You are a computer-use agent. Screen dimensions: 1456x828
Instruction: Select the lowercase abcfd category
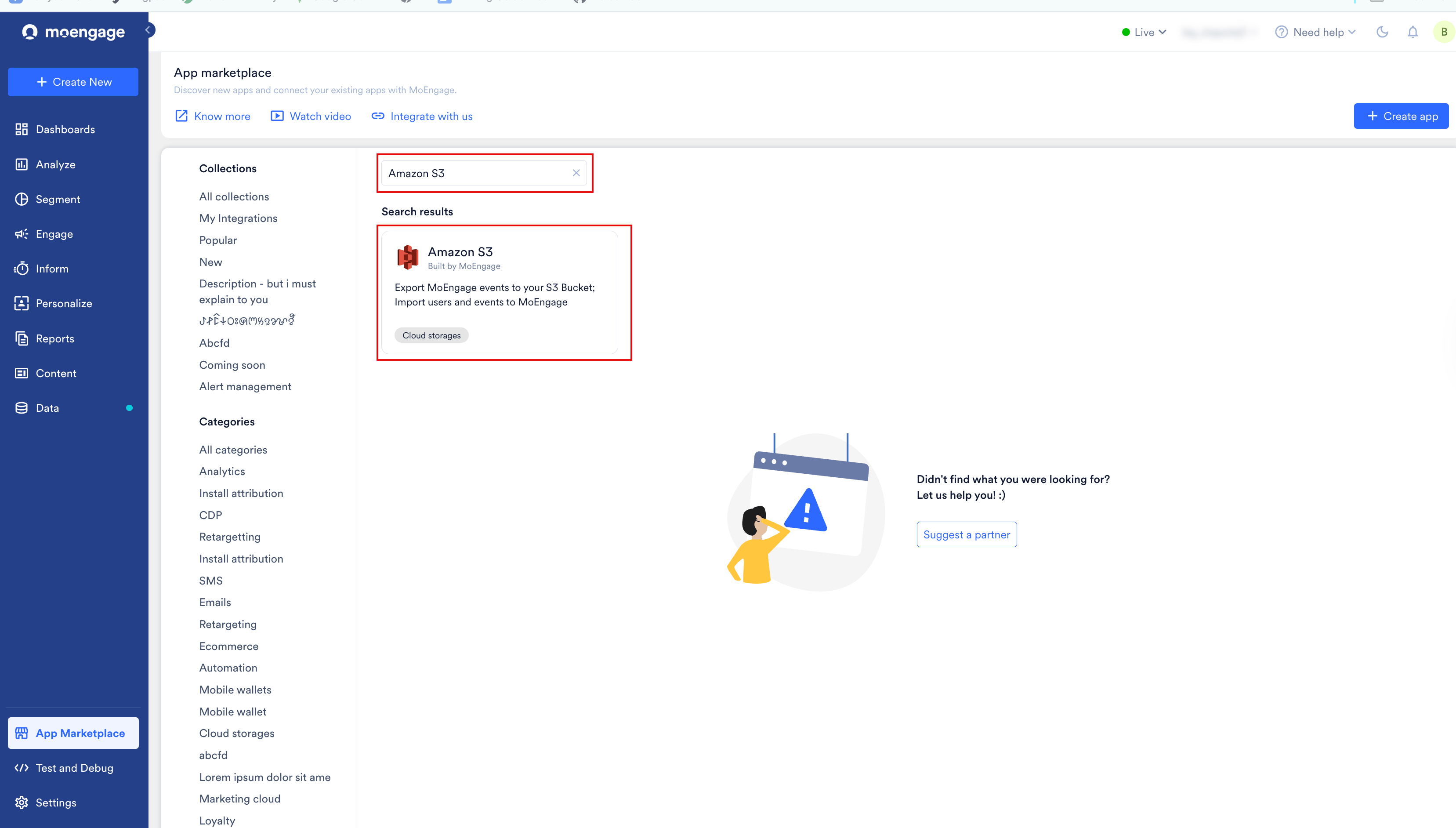click(213, 755)
